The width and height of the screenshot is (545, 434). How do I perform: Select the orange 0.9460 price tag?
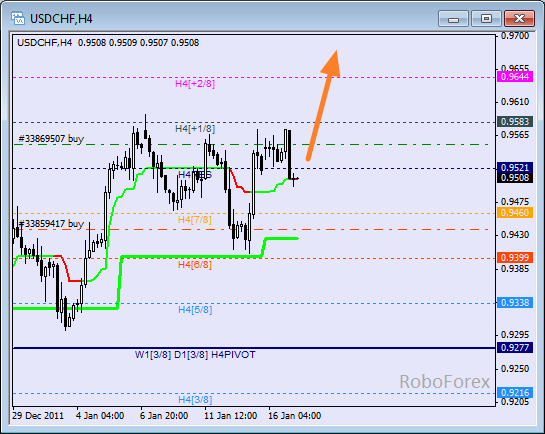coord(515,212)
